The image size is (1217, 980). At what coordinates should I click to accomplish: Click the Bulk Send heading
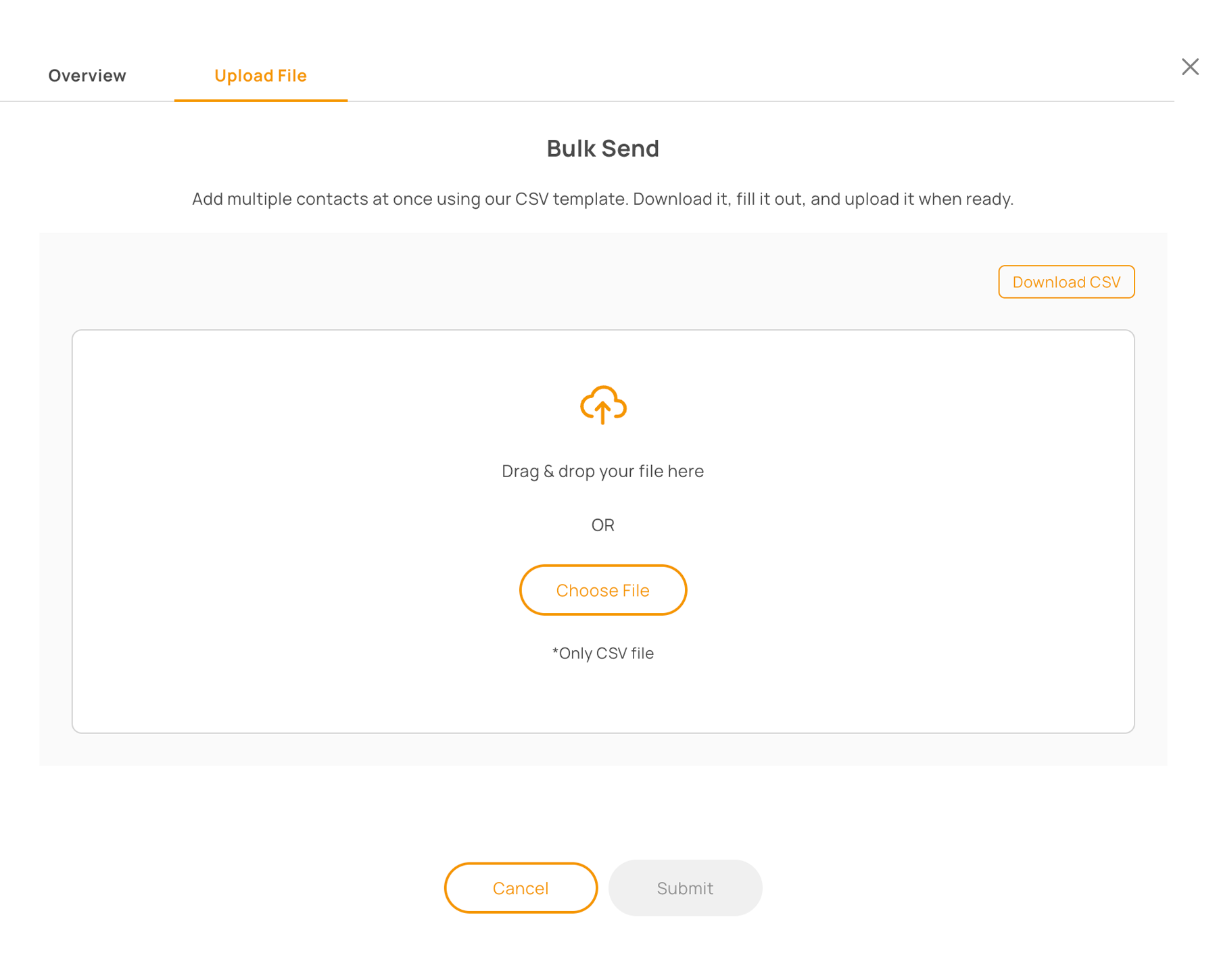coord(602,149)
